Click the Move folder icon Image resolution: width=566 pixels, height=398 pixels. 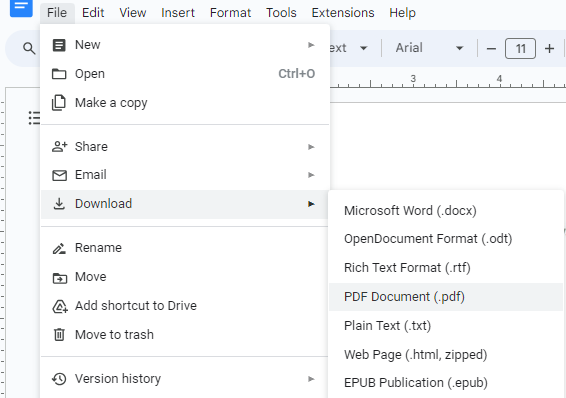[60, 277]
